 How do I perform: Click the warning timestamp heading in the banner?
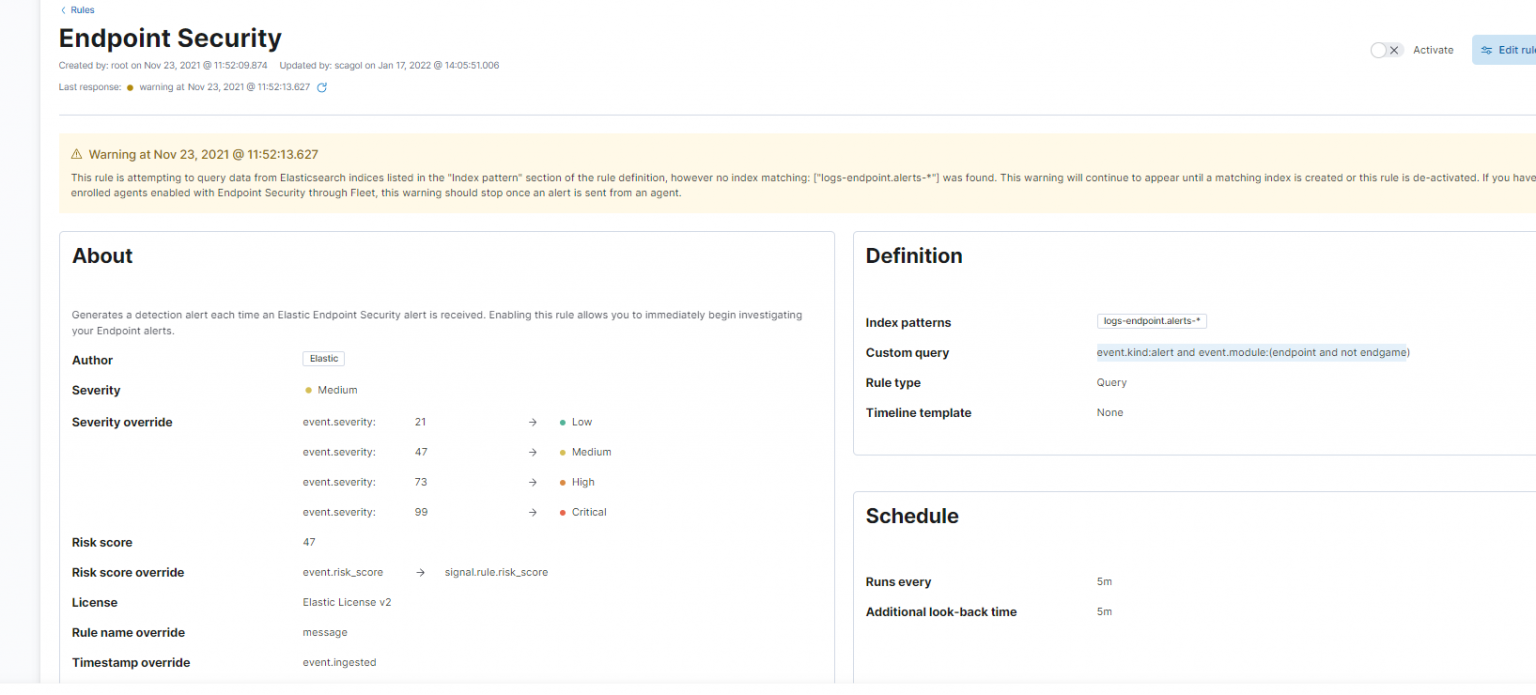203,154
